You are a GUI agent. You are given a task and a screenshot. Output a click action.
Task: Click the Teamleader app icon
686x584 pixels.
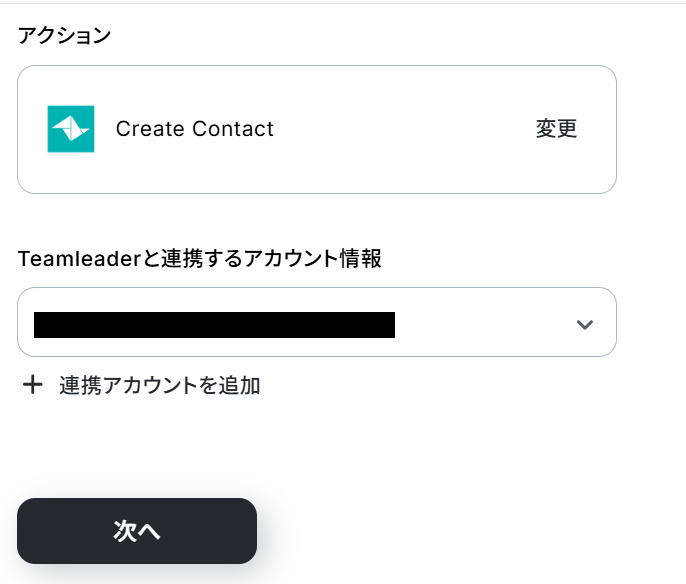(x=71, y=129)
